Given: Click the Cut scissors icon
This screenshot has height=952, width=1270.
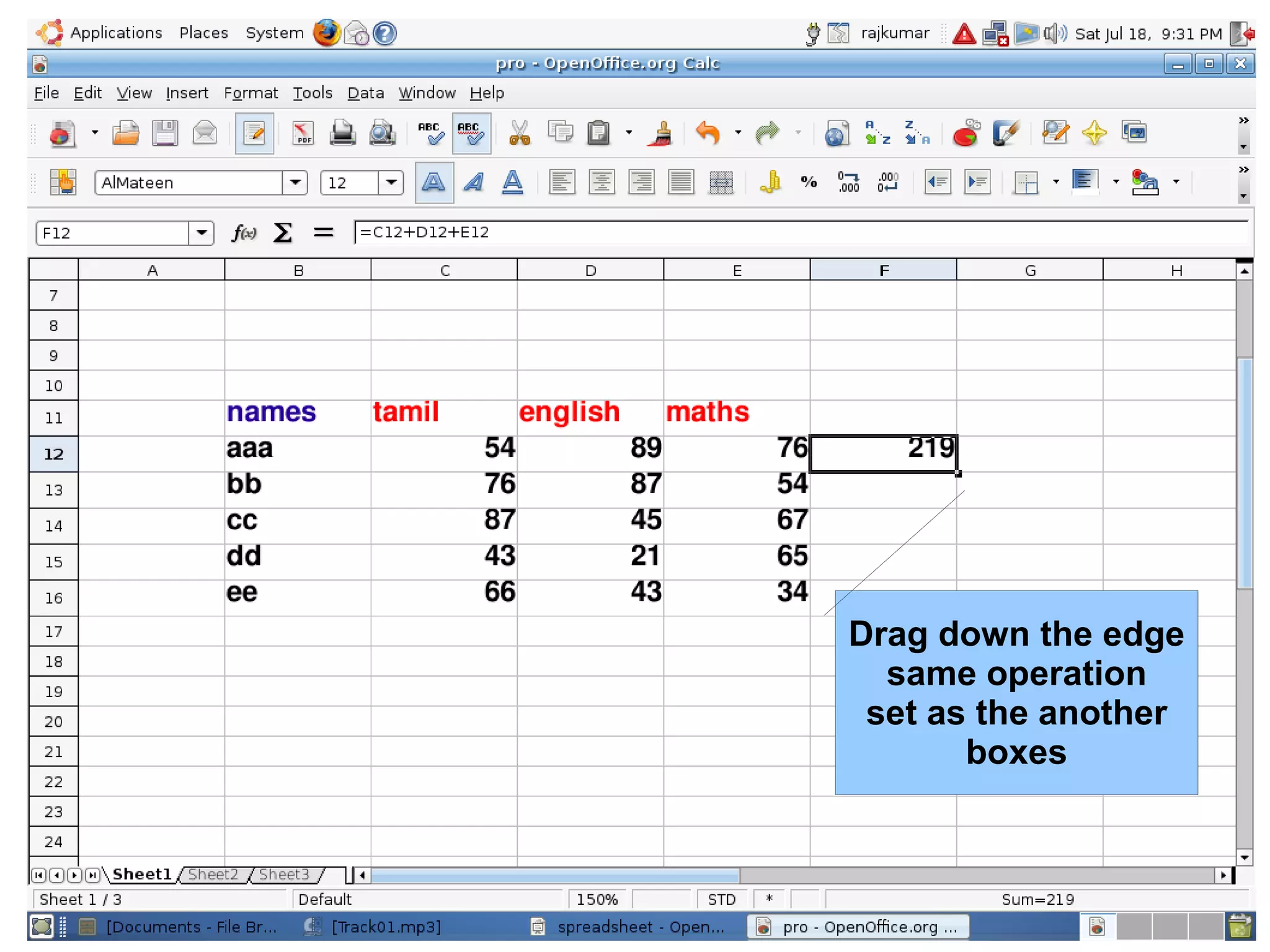Looking at the screenshot, I should [x=519, y=133].
